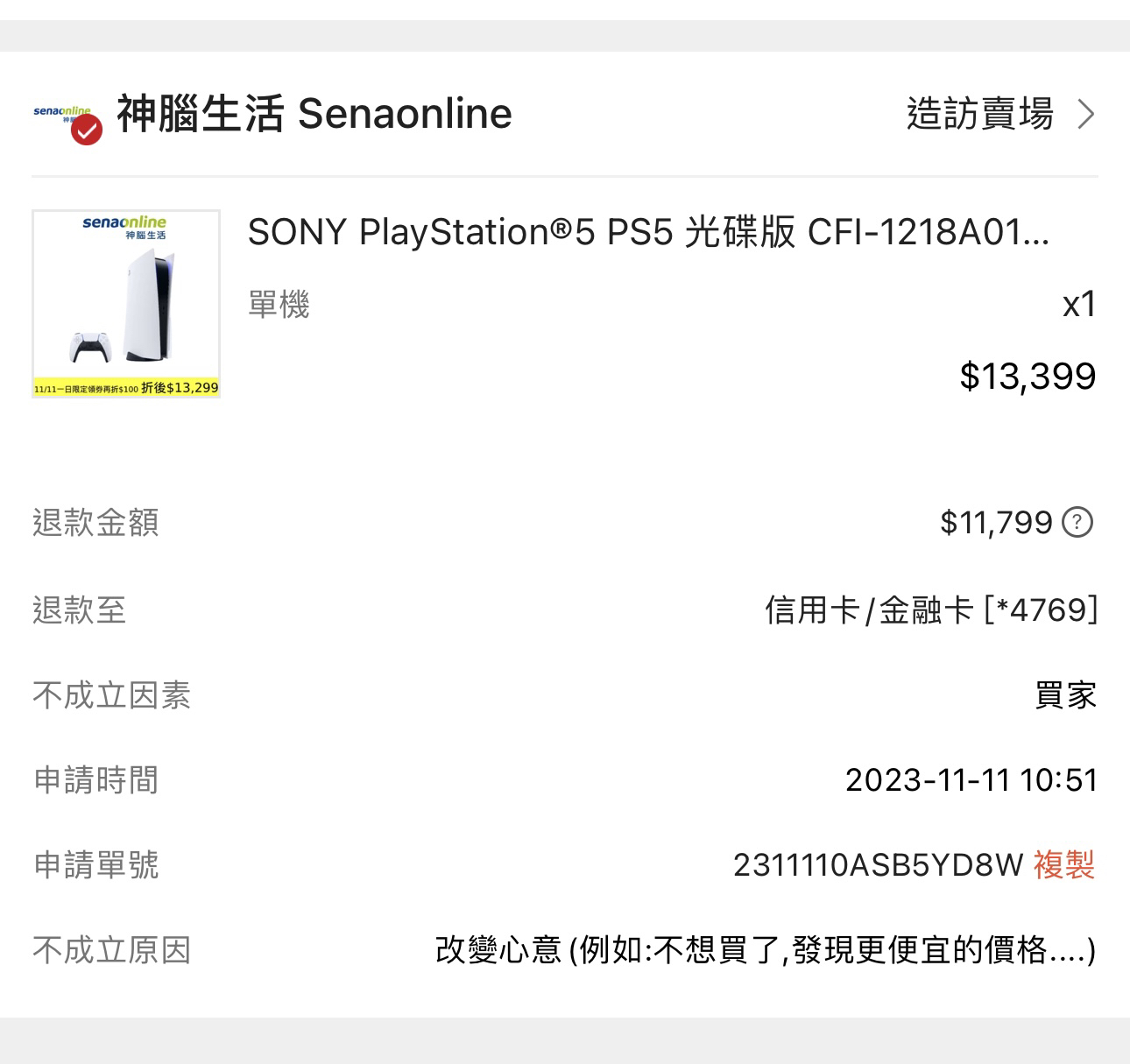Screen dimensions: 1130x1064
Task: Click the 改變心意 cancellation reason text
Action: click(x=765, y=949)
